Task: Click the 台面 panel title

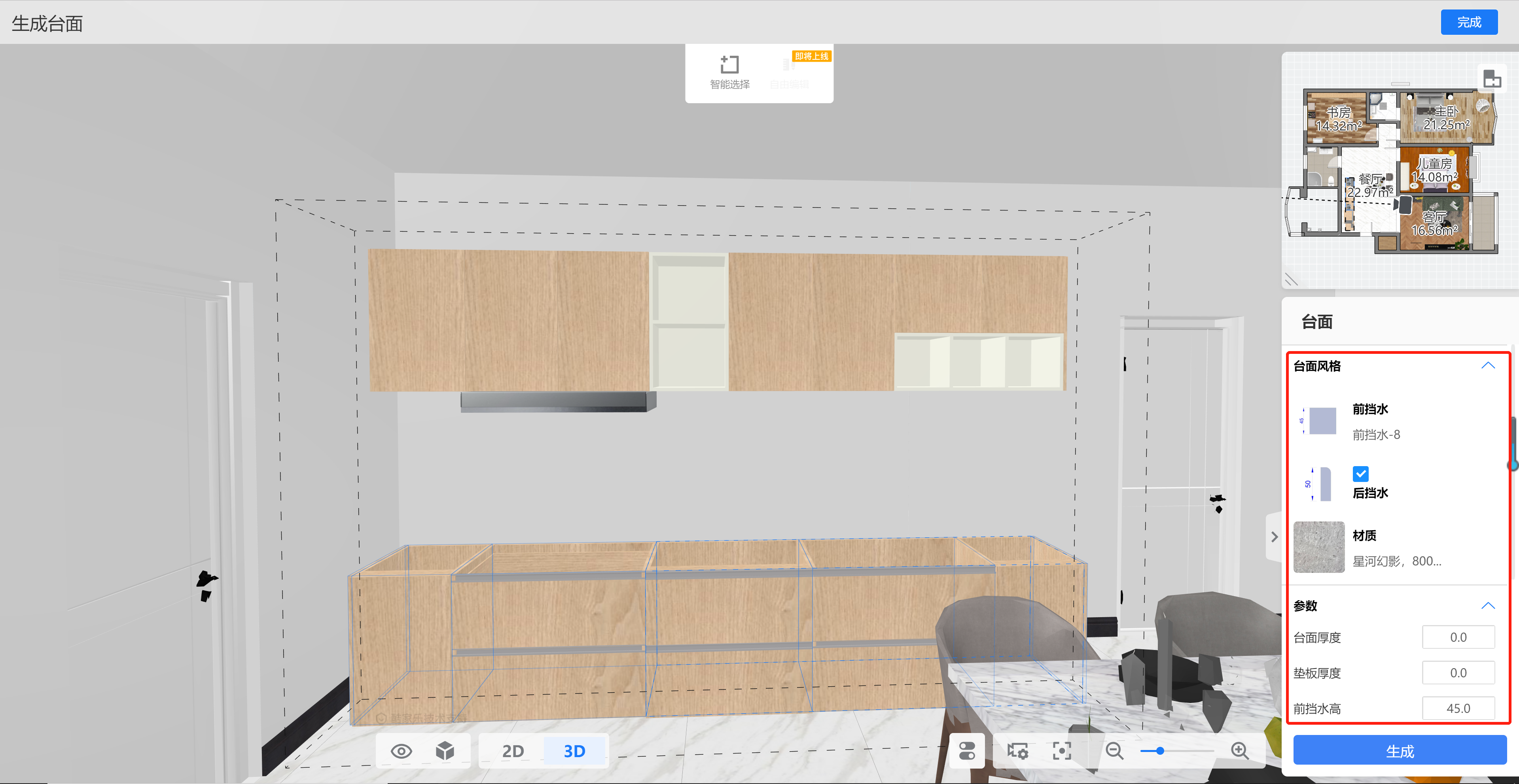Action: tap(1317, 322)
